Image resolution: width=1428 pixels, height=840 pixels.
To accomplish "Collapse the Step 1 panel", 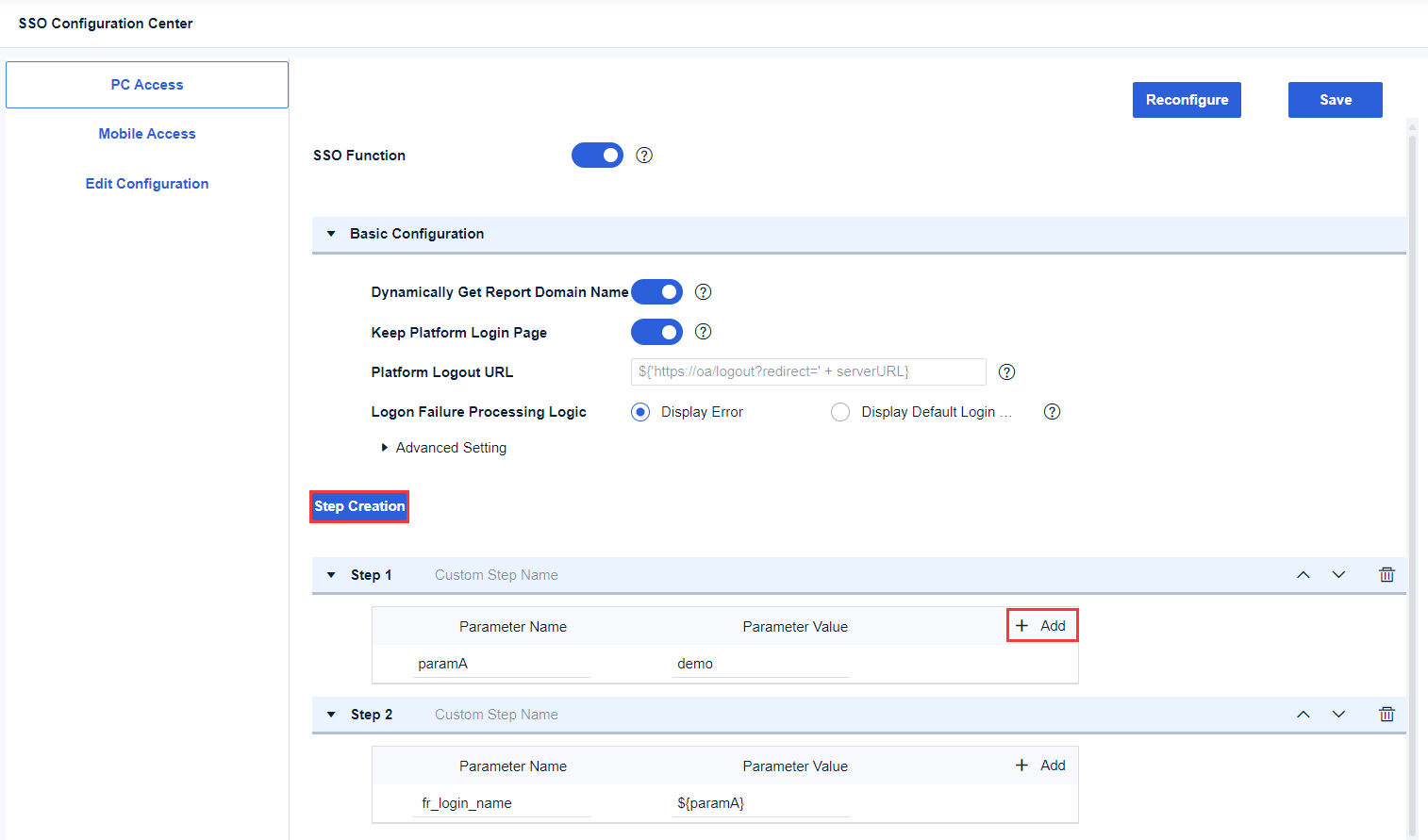I will [x=331, y=575].
